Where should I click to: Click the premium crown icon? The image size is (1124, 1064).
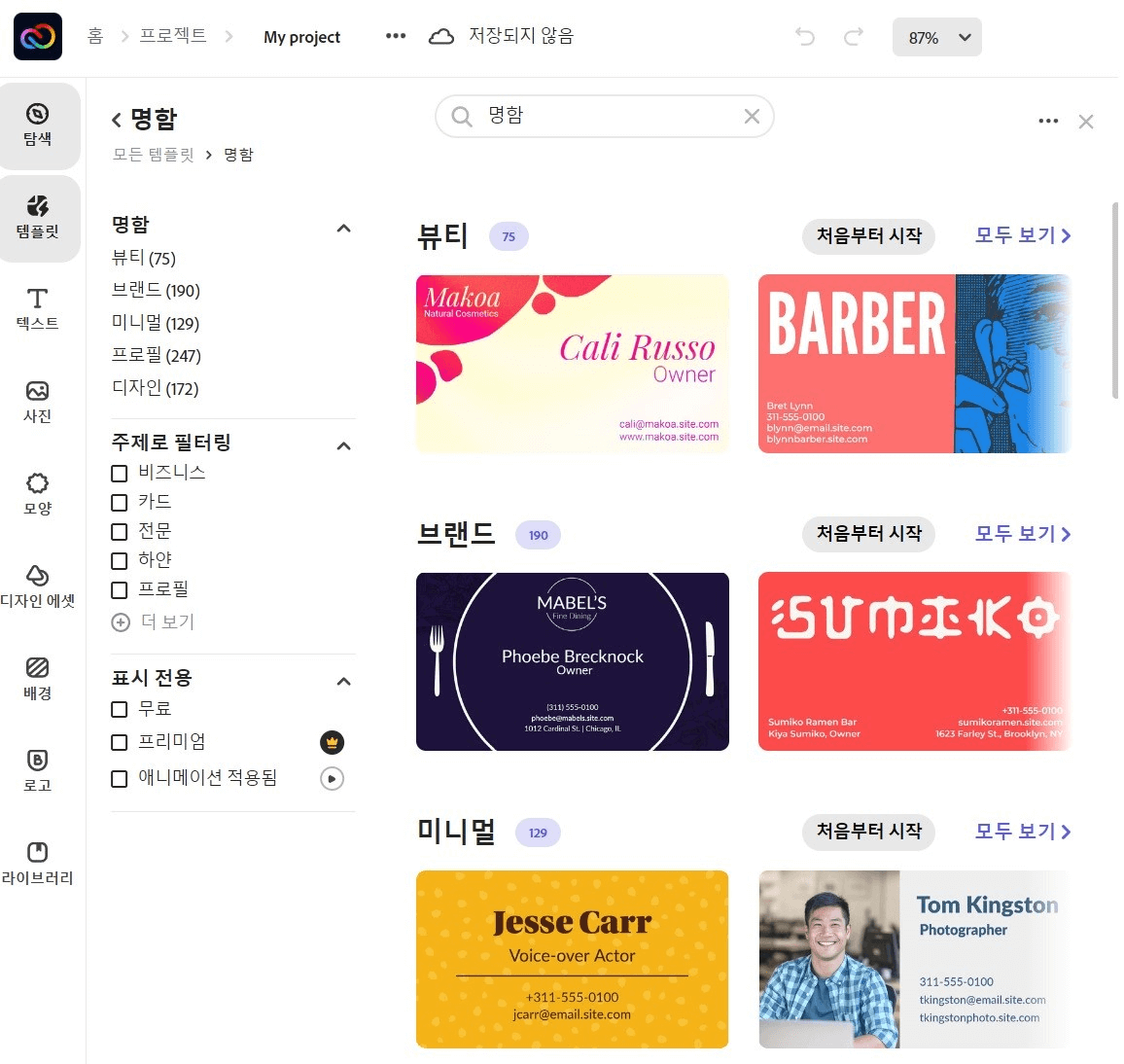click(x=332, y=742)
